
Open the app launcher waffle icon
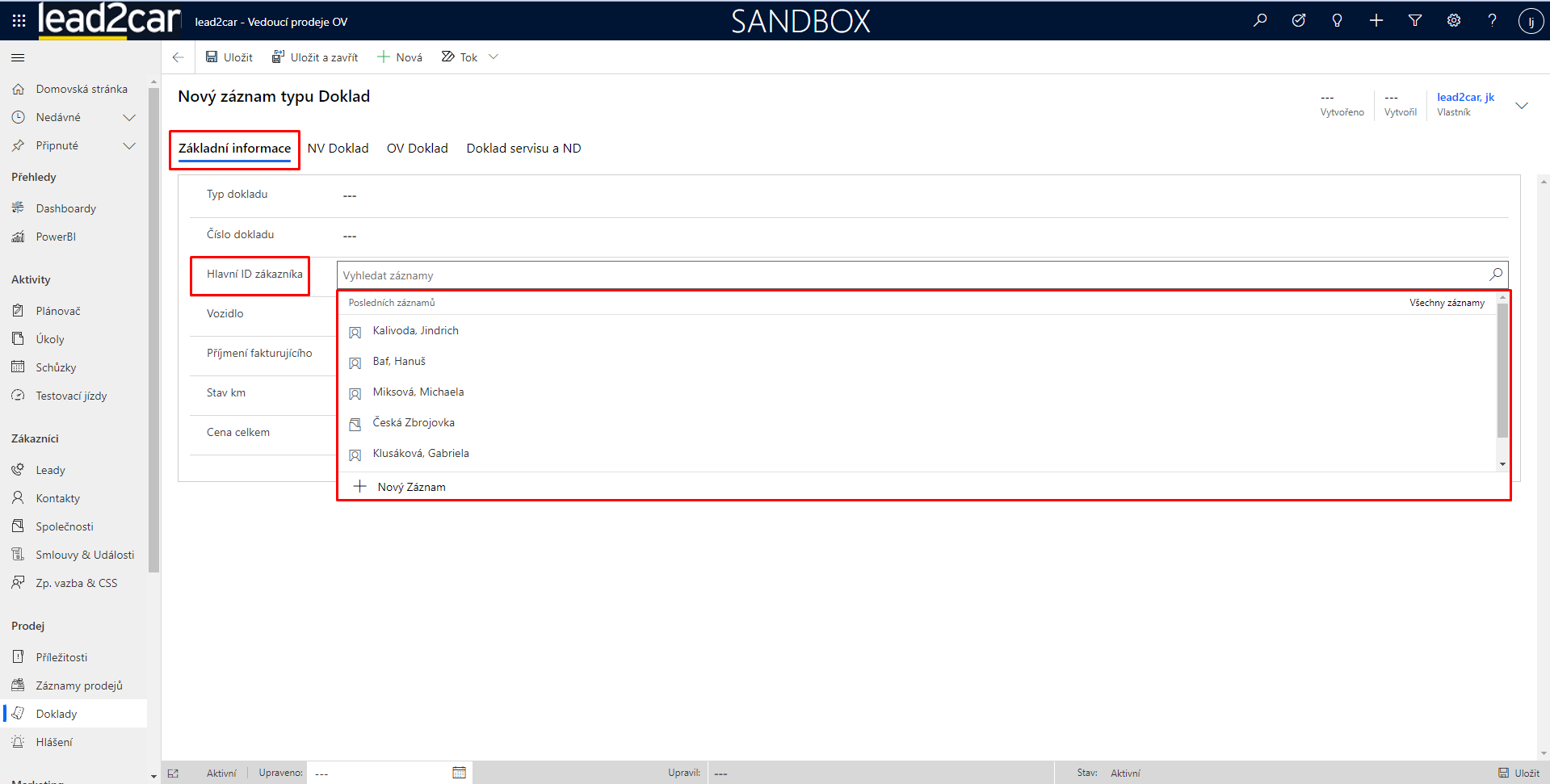click(x=19, y=21)
